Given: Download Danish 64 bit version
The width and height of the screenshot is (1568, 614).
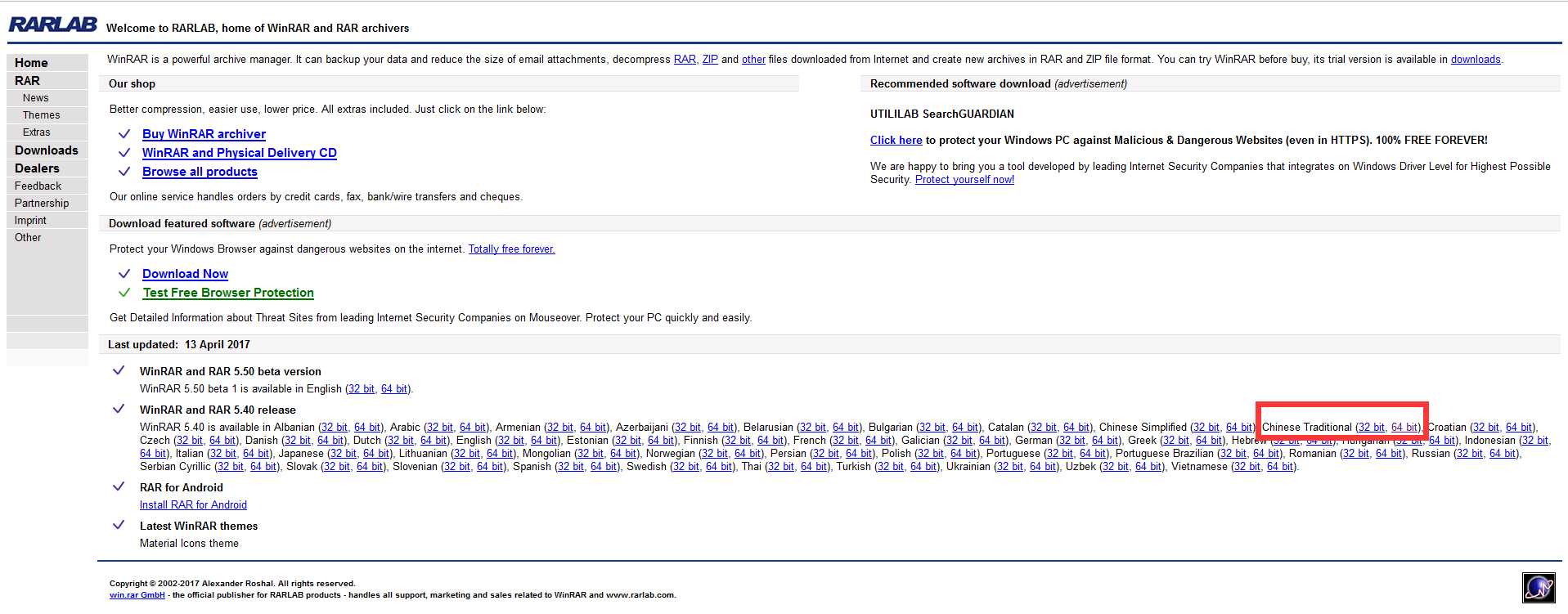Looking at the screenshot, I should click(330, 441).
